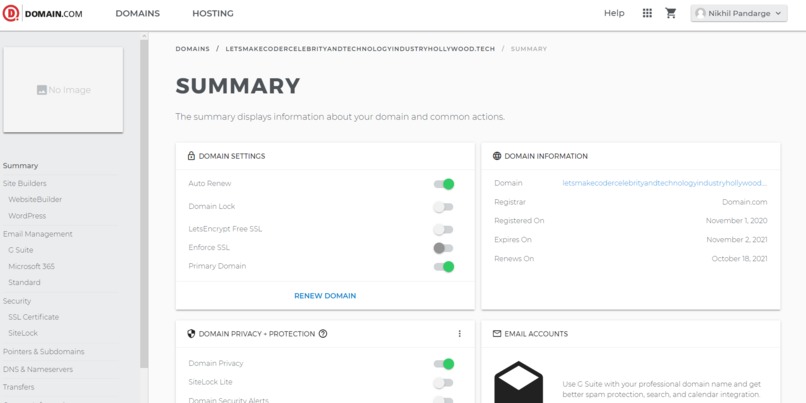The width and height of the screenshot is (806, 403).
Task: Click the October 18, 2021 renewal date
Action: click(x=739, y=259)
